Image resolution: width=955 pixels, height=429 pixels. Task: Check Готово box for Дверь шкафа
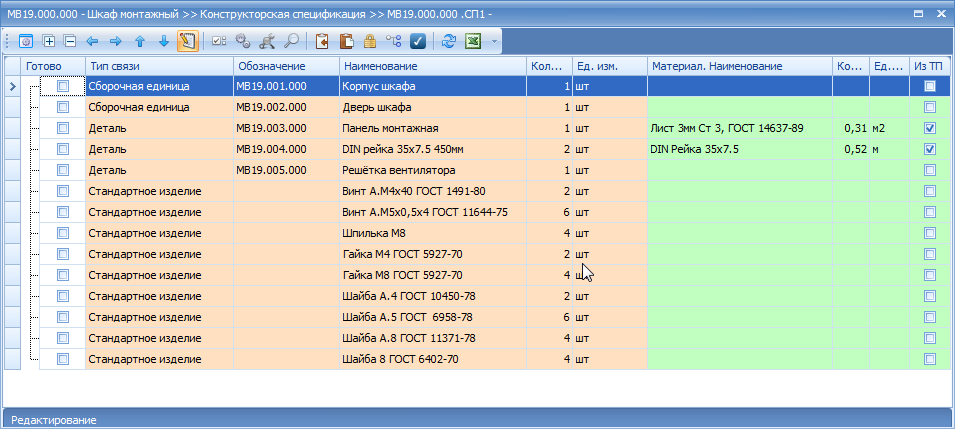pos(63,107)
